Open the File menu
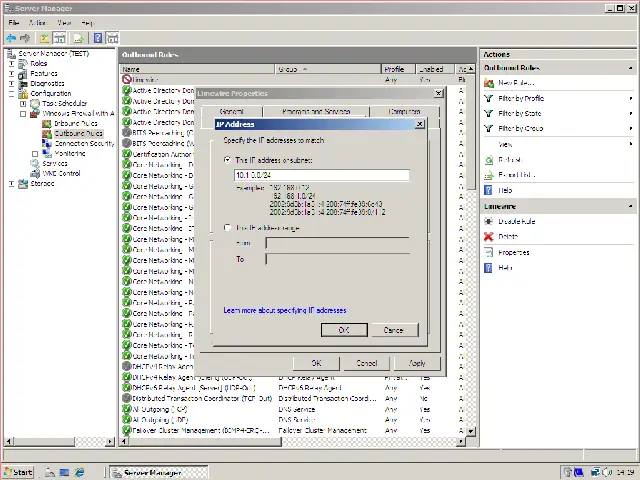Image resolution: width=640 pixels, height=480 pixels. [x=13, y=23]
